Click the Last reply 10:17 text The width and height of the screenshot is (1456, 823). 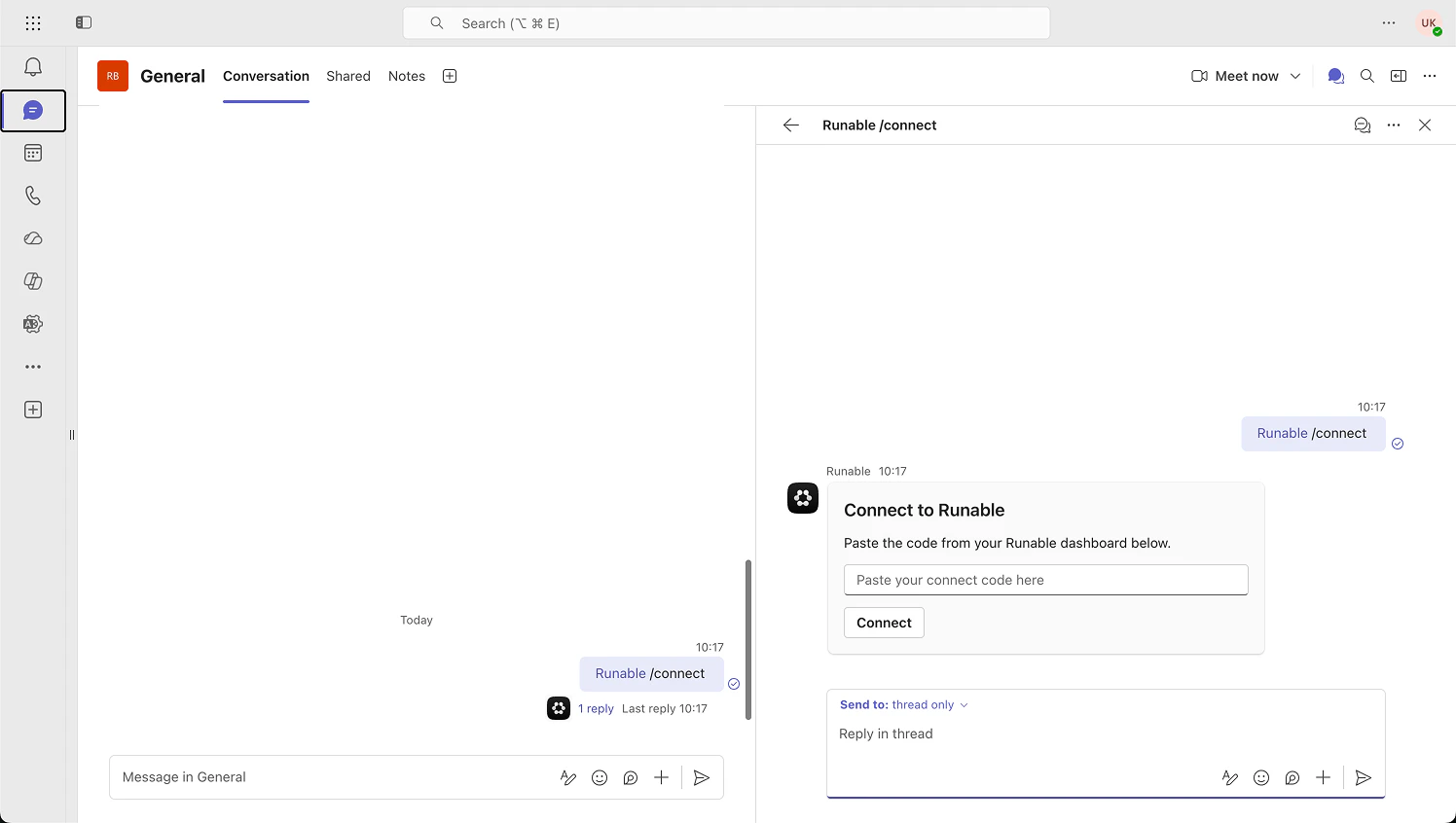[x=665, y=708]
